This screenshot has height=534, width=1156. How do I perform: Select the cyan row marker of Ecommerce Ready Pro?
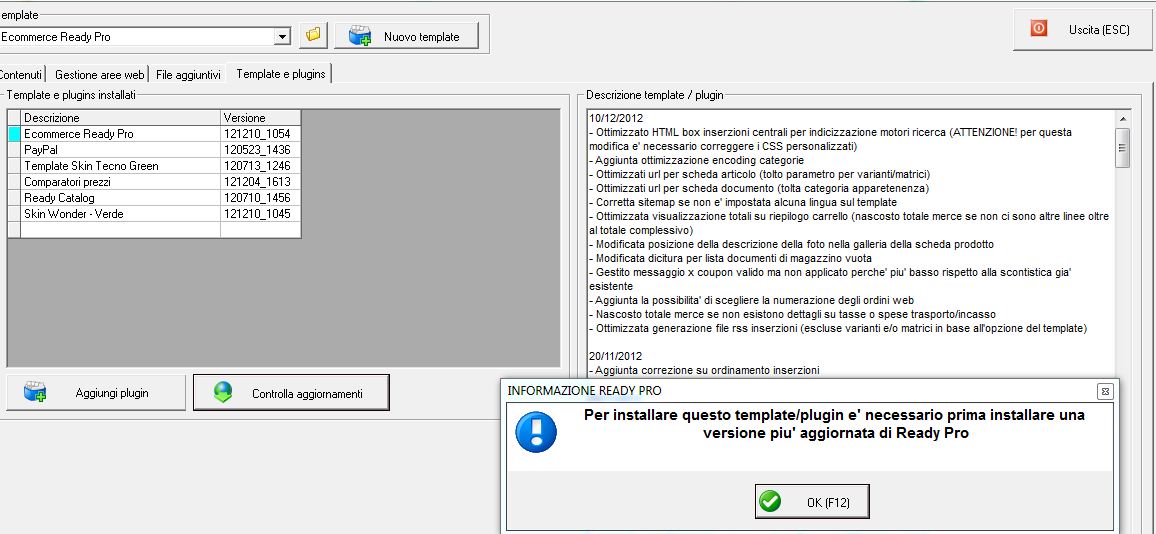(x=14, y=134)
